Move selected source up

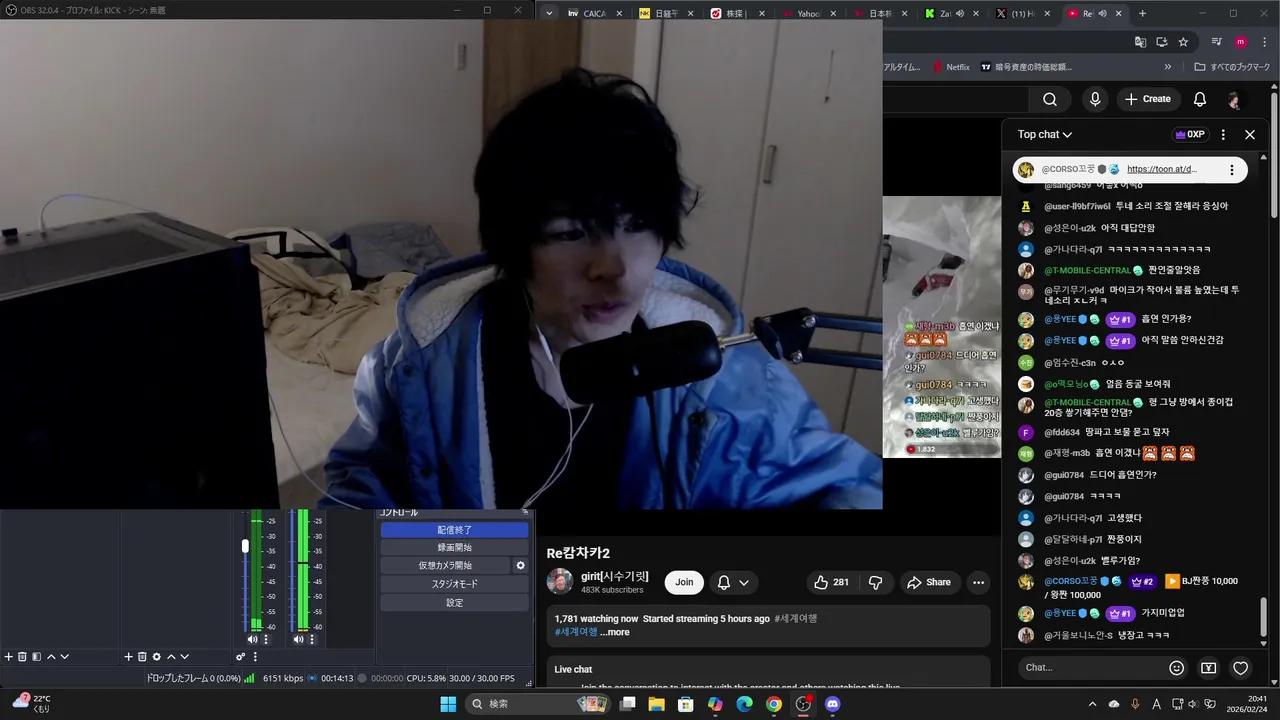171,657
